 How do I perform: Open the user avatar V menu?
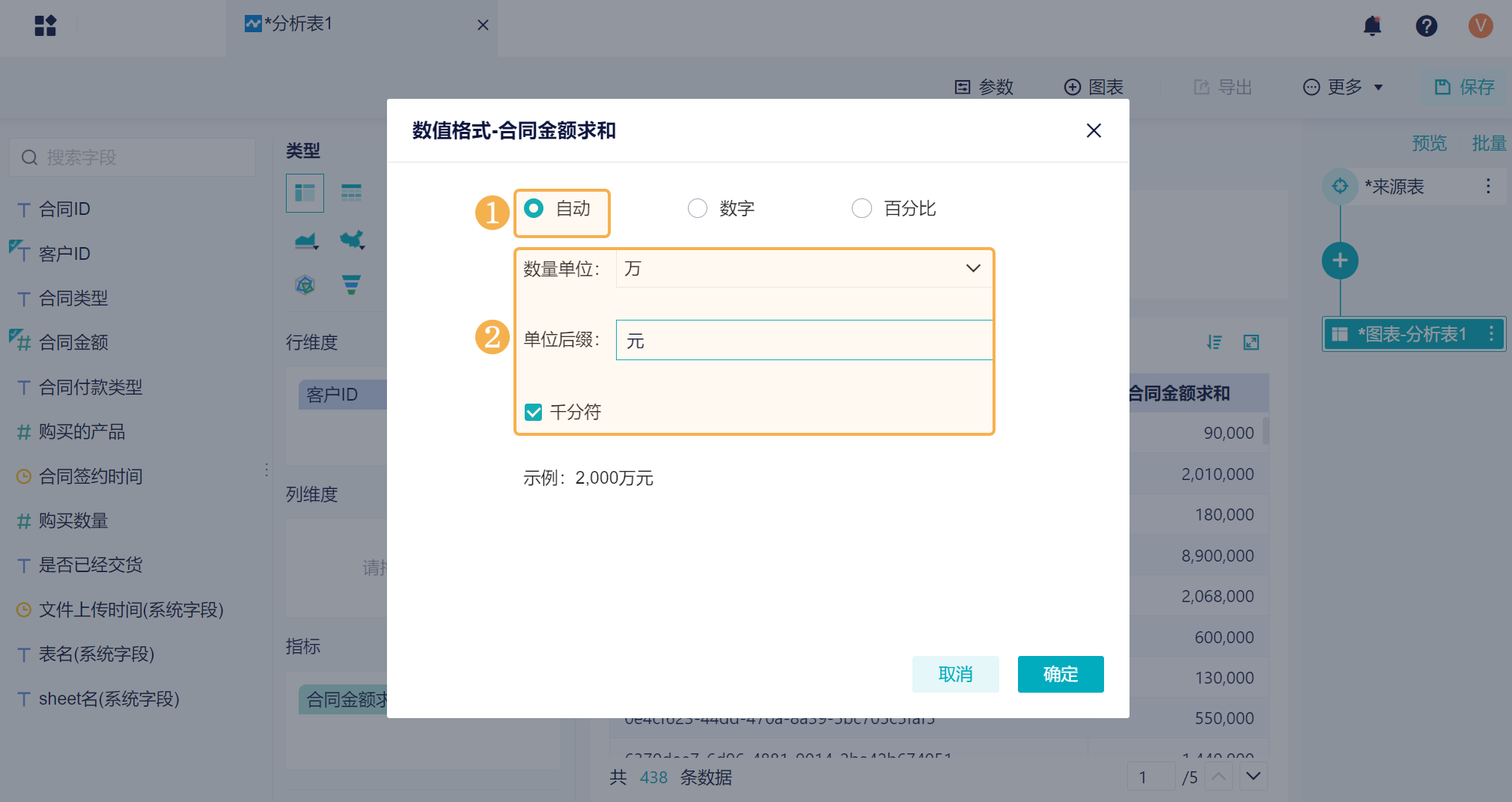click(x=1481, y=26)
